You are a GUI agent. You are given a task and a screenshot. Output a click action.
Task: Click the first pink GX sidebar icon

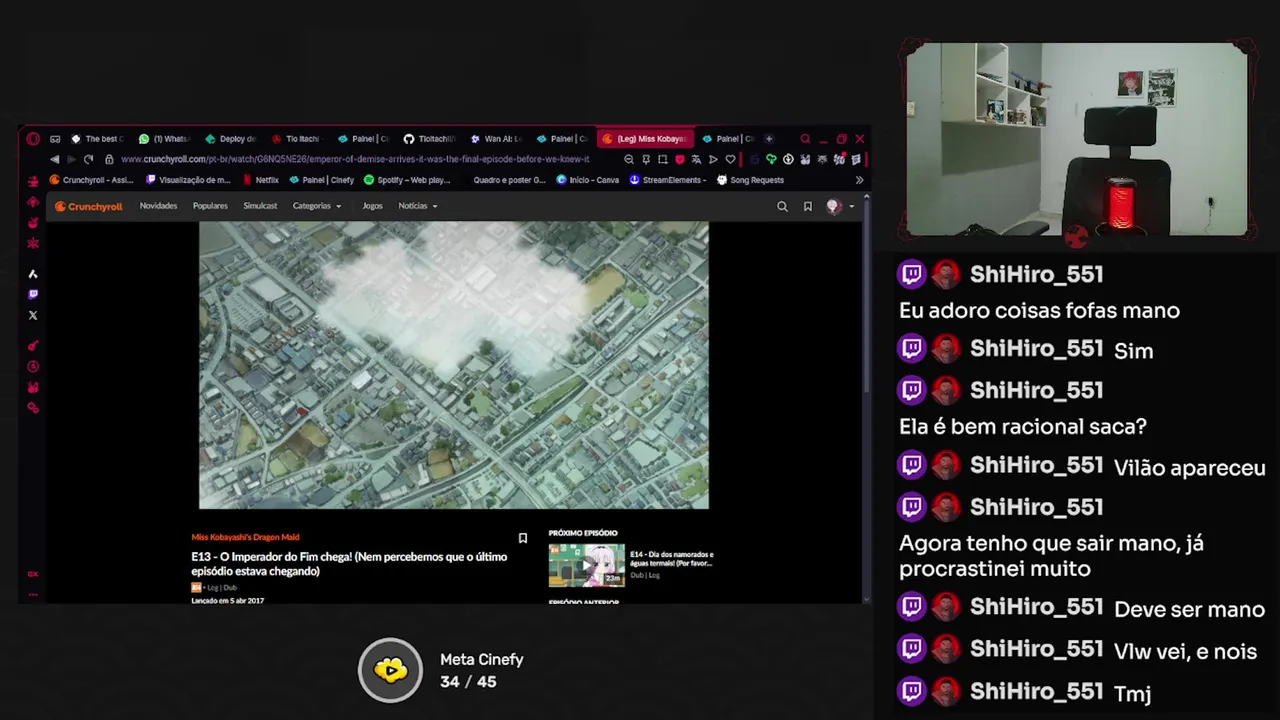33,181
